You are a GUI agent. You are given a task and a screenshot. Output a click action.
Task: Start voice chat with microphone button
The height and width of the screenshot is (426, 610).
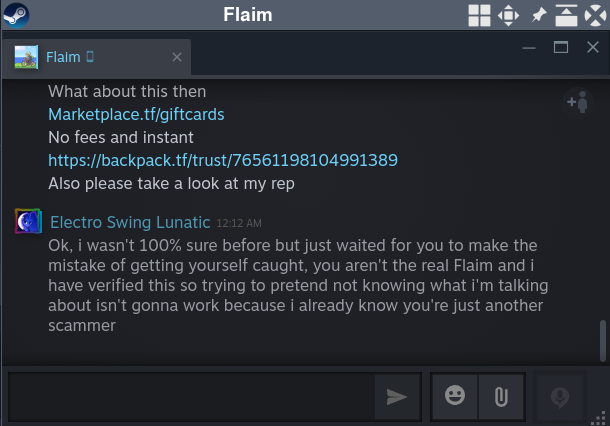coord(559,397)
